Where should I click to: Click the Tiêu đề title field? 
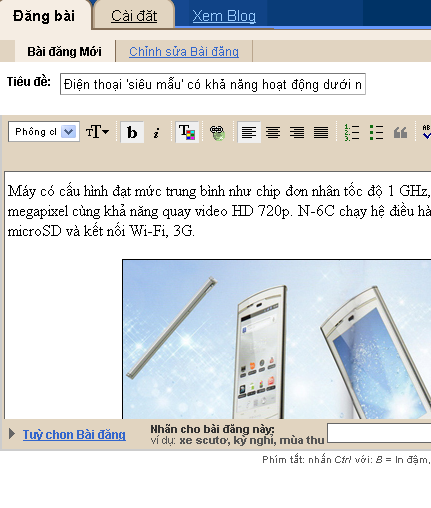[x=213, y=84]
